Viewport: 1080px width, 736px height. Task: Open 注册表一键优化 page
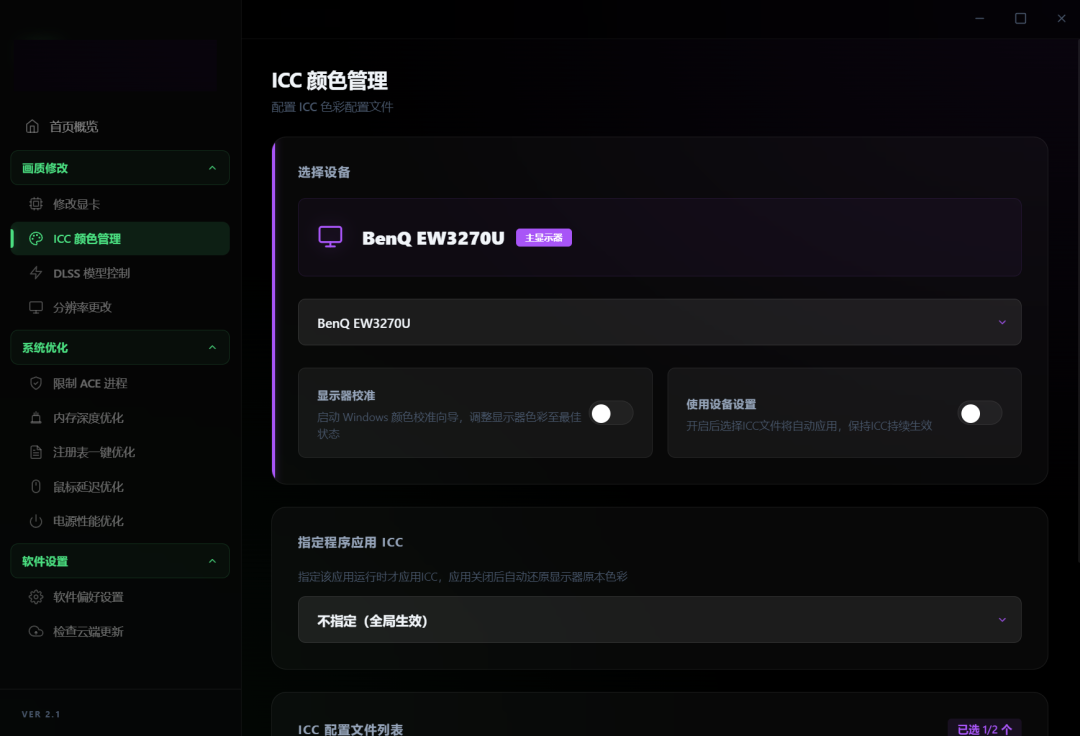click(120, 452)
